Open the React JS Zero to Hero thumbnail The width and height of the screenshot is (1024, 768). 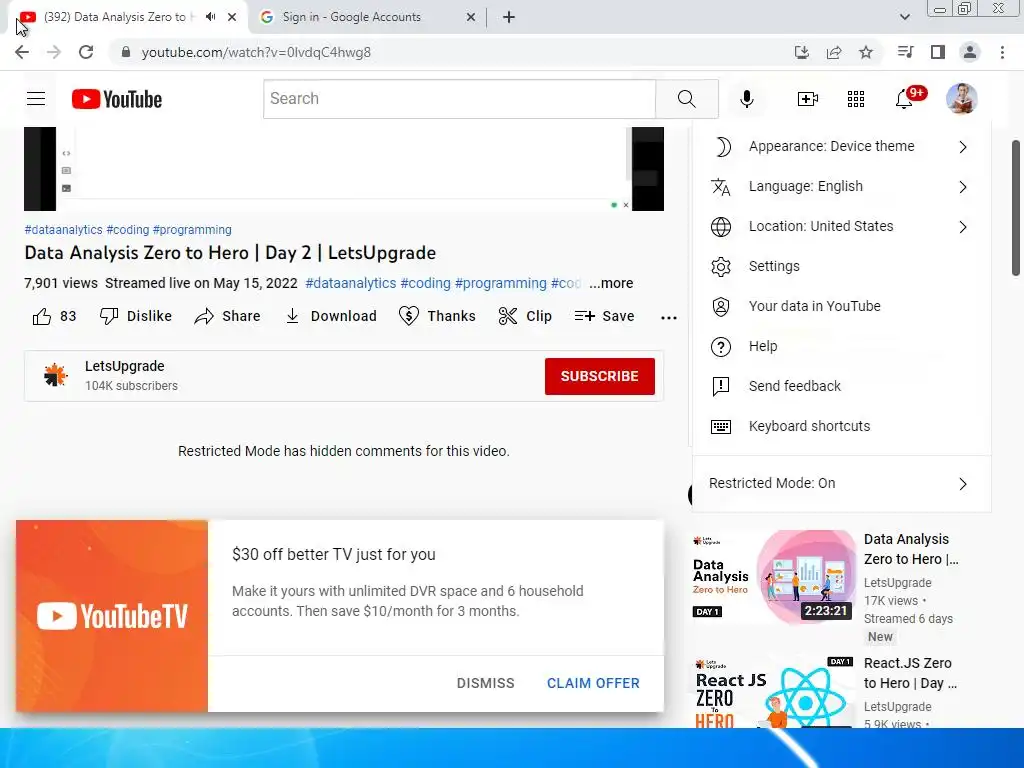click(773, 692)
